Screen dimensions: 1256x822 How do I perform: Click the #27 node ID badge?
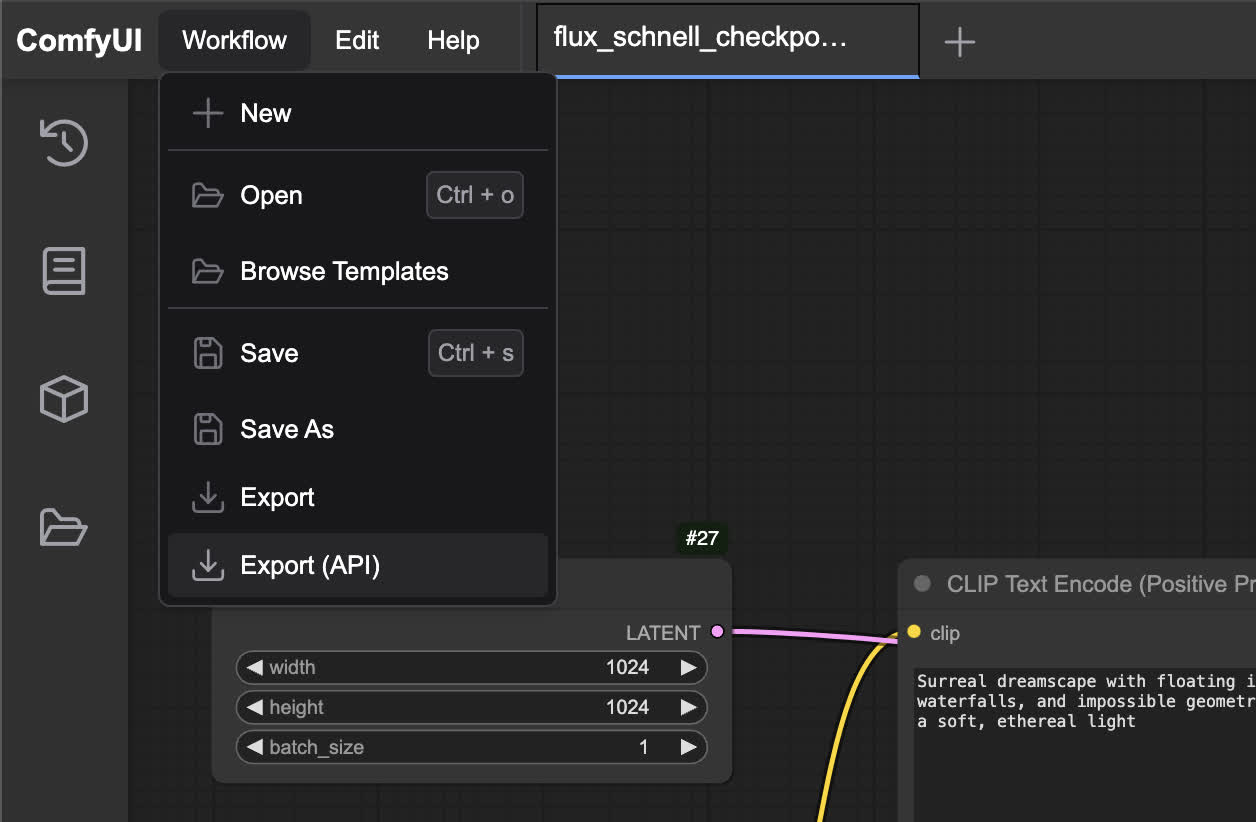pos(702,538)
